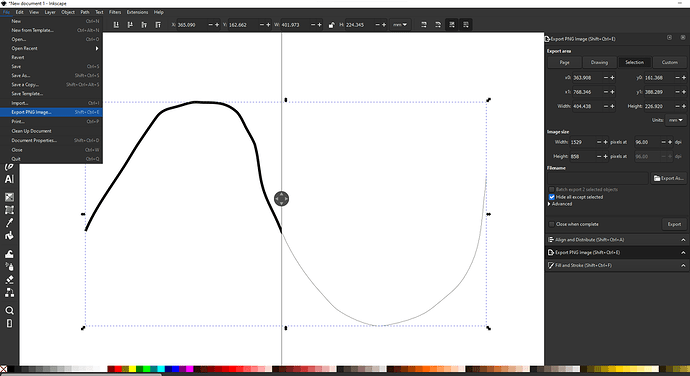
Task: Select the Mesh gradient tool
Action: tap(9, 210)
